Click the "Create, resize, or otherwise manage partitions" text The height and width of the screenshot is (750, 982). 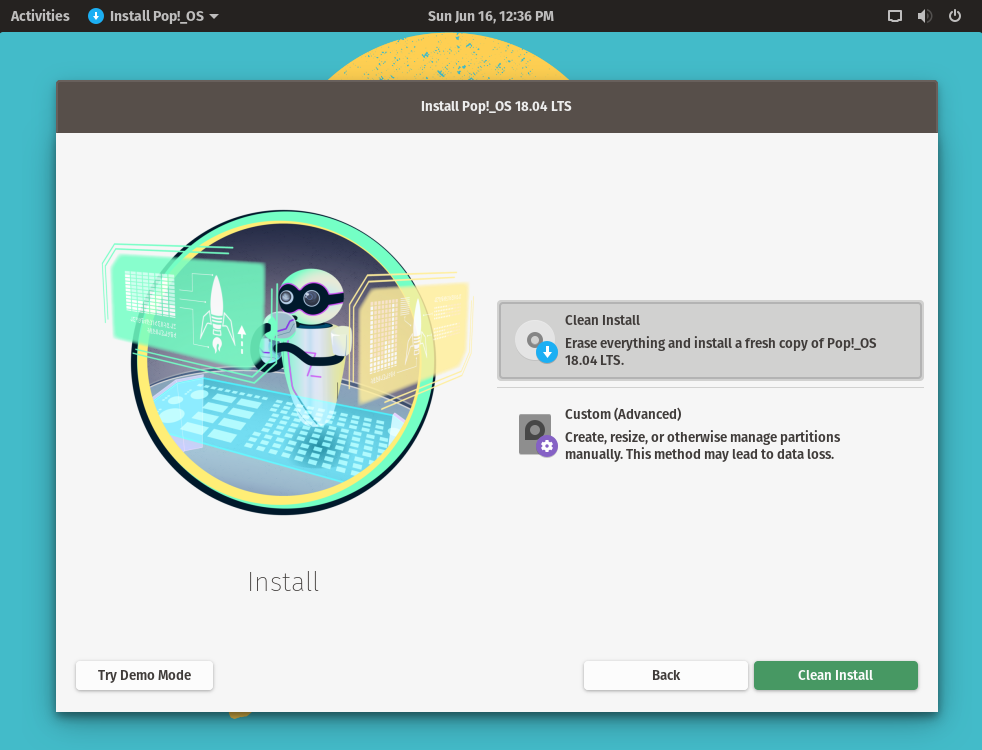coord(702,445)
